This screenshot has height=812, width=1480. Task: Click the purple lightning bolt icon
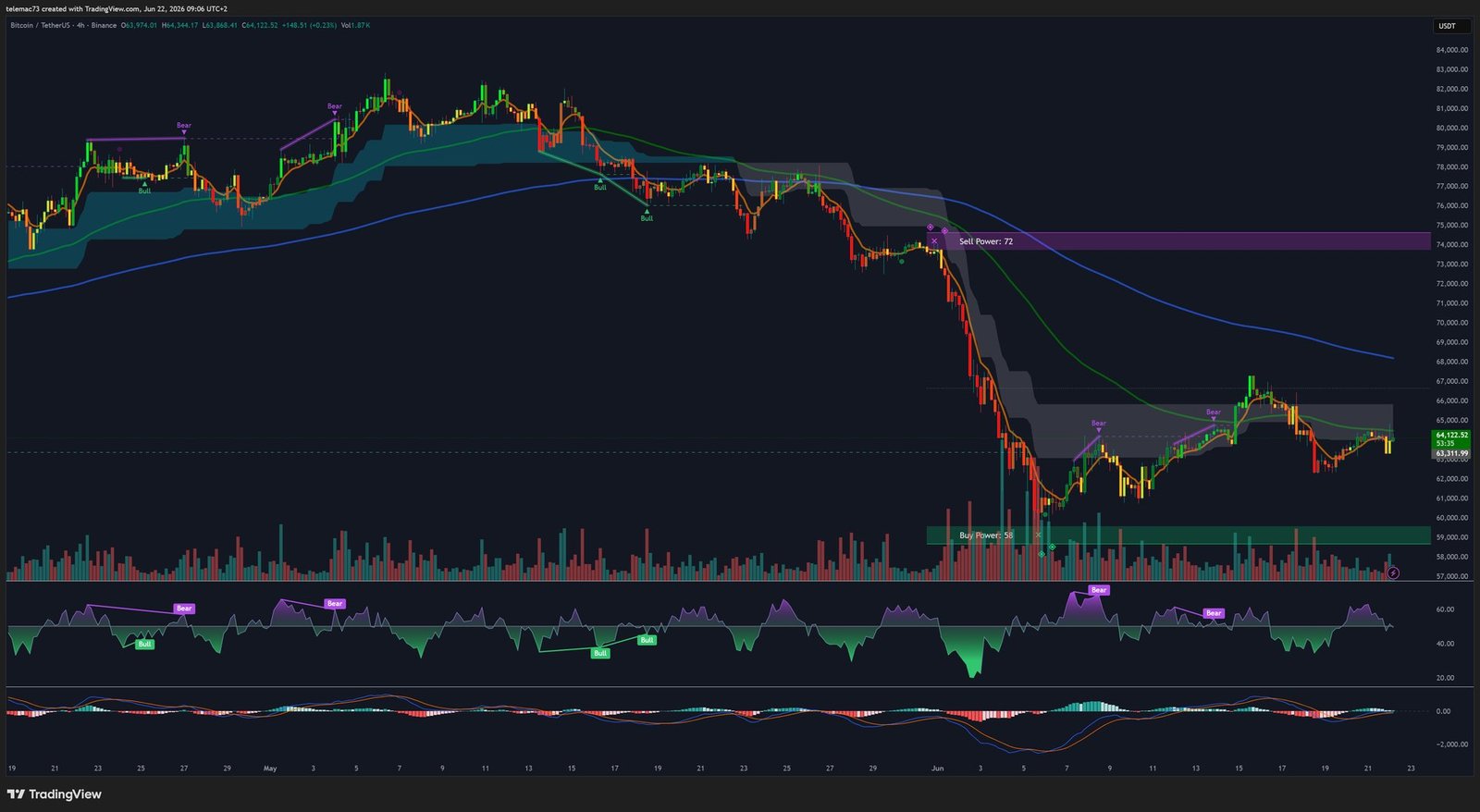point(1393,572)
